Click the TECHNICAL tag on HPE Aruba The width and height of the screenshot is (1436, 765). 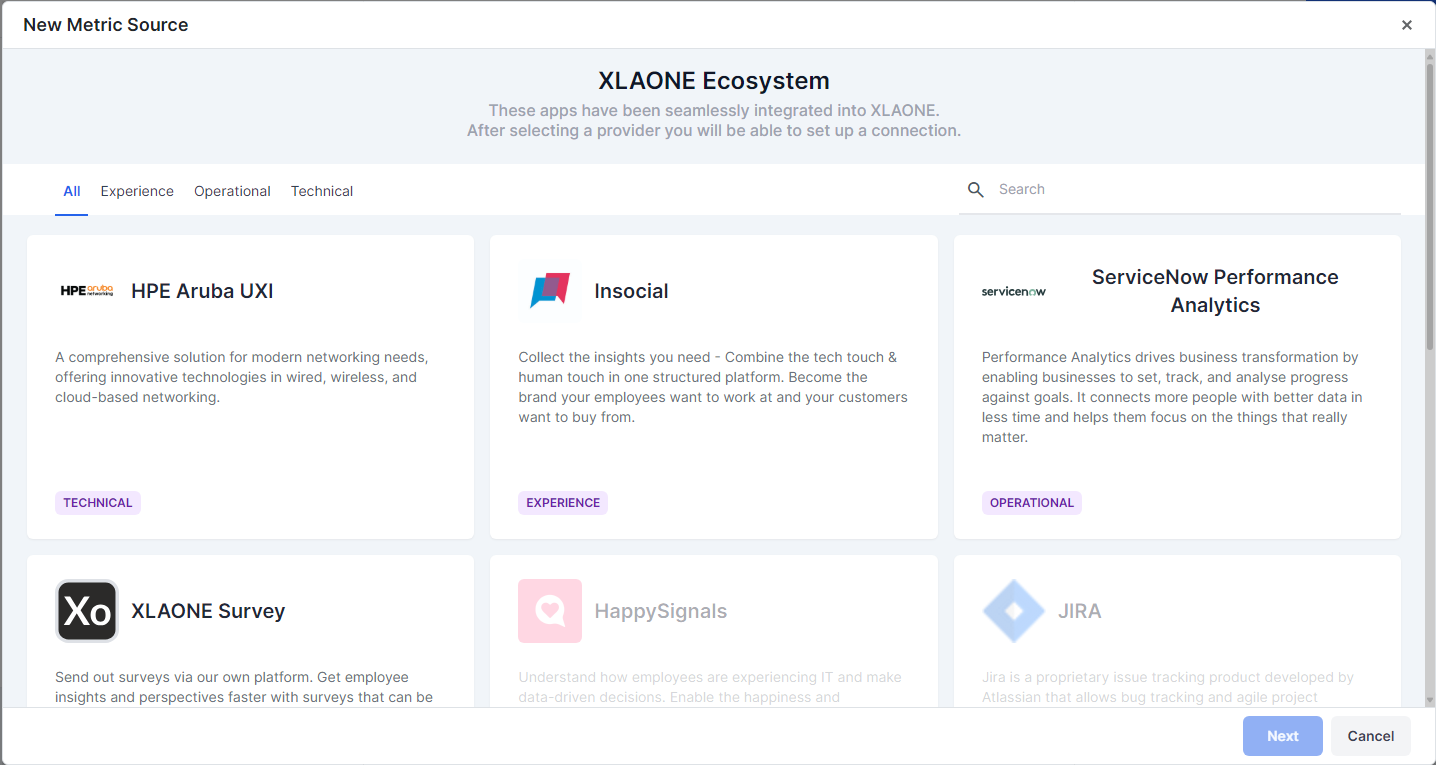pyautogui.click(x=98, y=503)
